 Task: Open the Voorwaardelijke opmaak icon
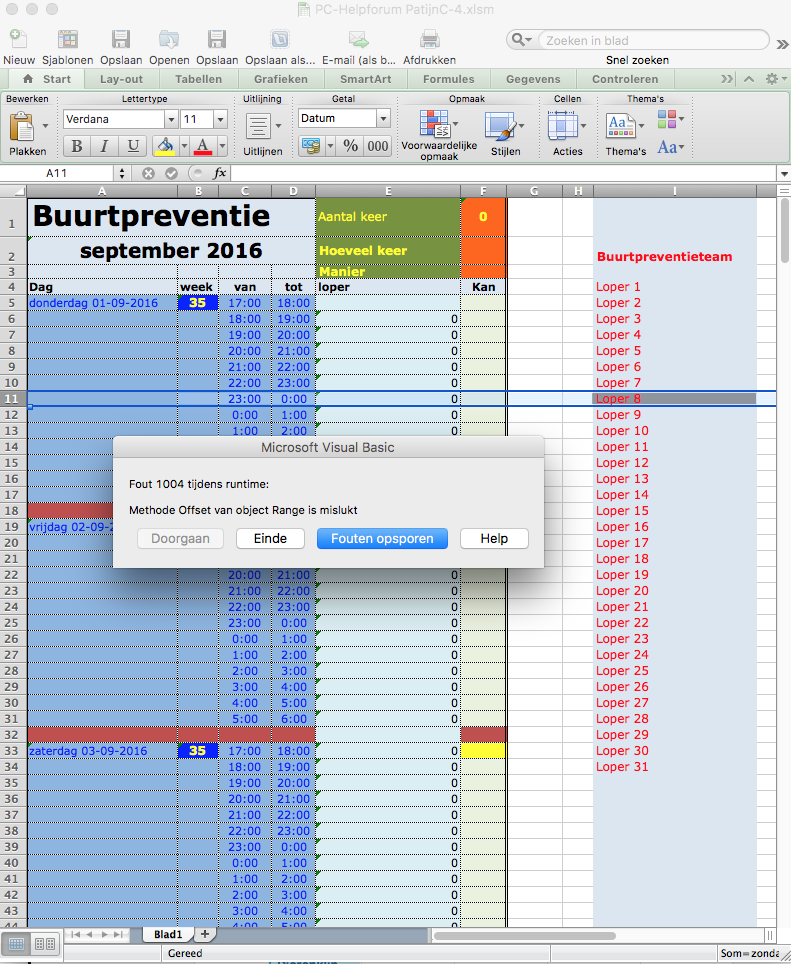(435, 124)
